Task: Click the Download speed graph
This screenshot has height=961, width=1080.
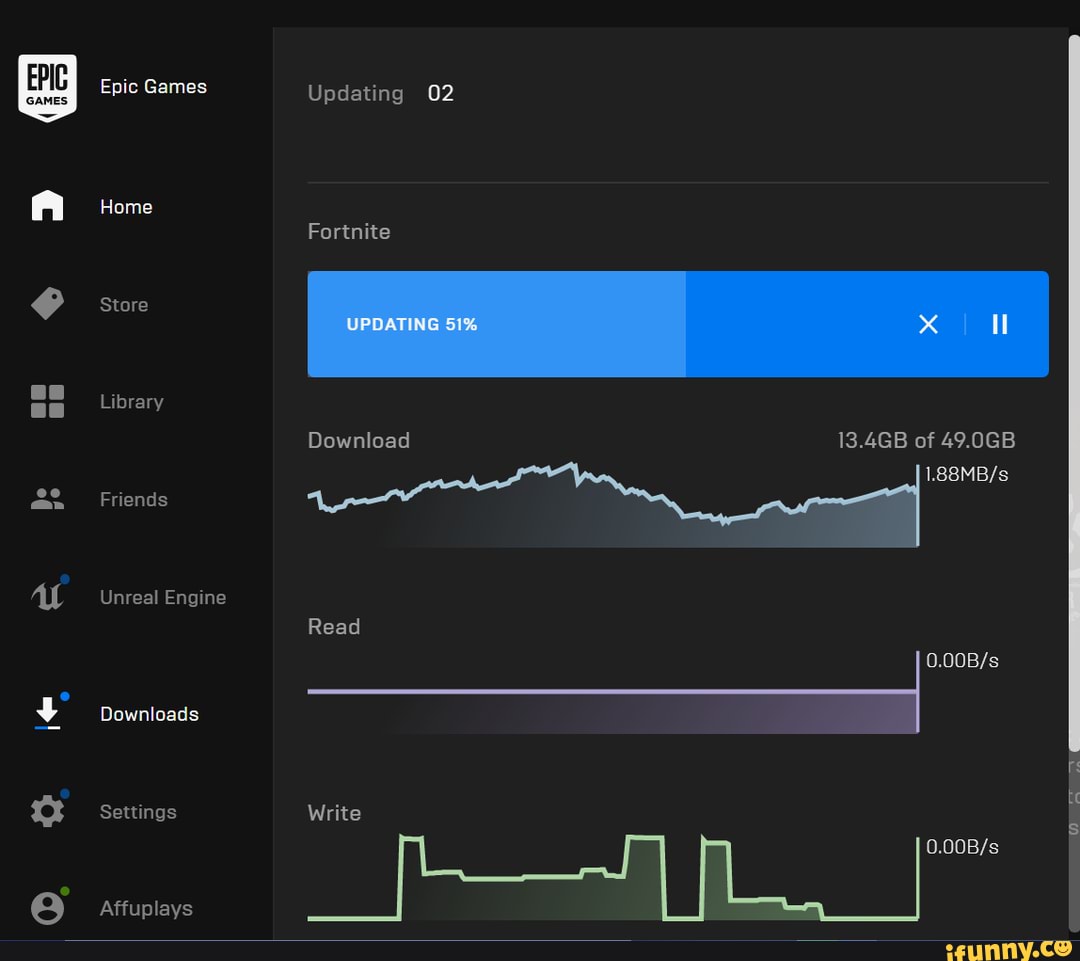Action: pyautogui.click(x=612, y=506)
